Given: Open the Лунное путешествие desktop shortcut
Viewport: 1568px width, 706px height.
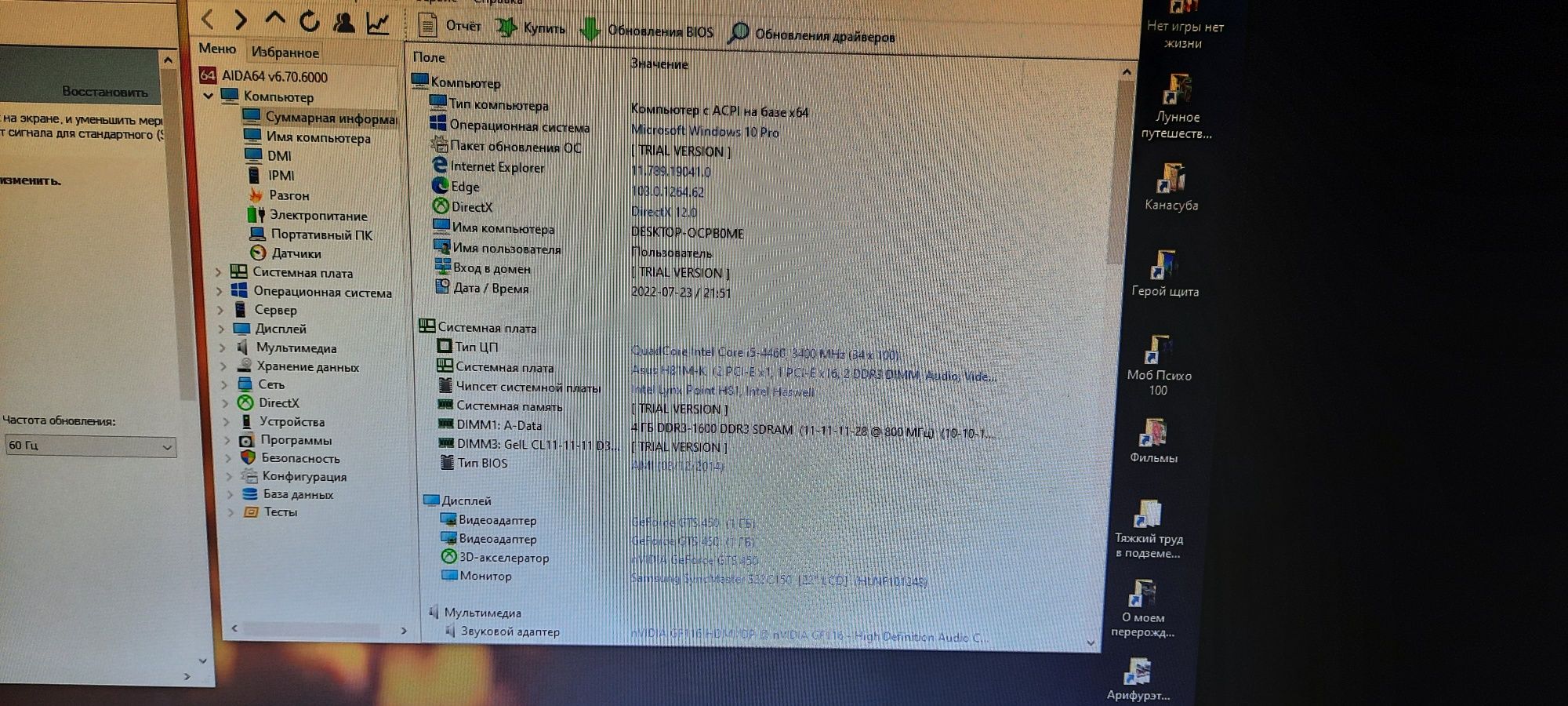Looking at the screenshot, I should click(x=1177, y=107).
